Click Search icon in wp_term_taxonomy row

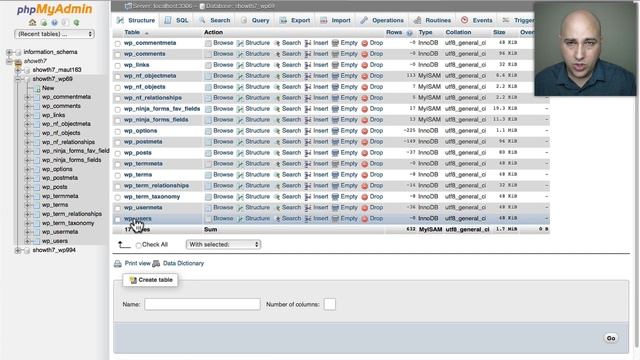(x=277, y=197)
